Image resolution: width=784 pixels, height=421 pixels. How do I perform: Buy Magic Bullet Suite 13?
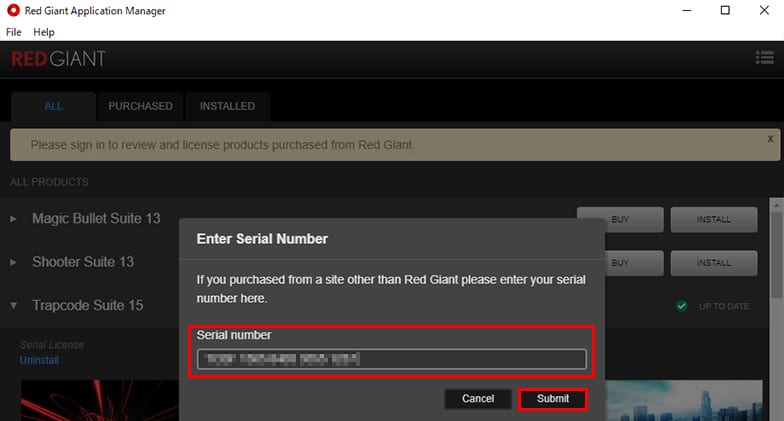coord(620,220)
